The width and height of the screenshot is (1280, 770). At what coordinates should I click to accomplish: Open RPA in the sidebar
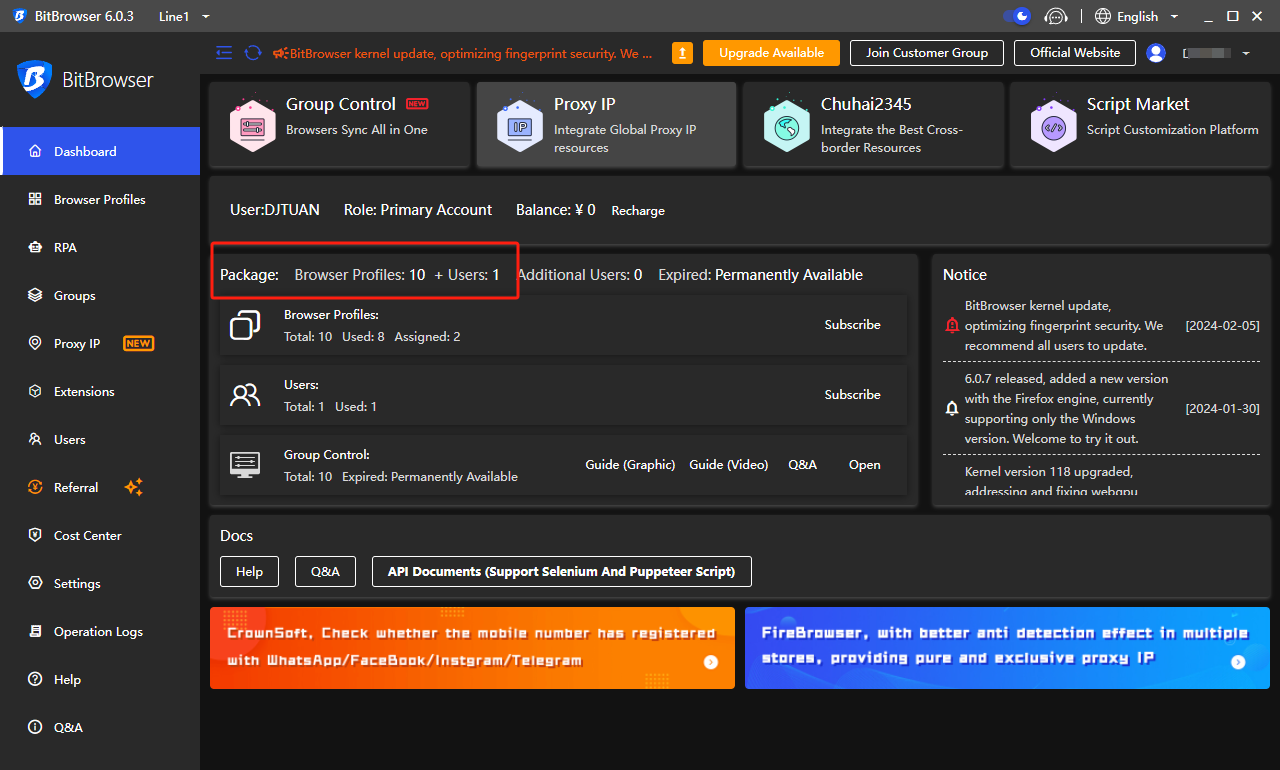pyautogui.click(x=100, y=247)
